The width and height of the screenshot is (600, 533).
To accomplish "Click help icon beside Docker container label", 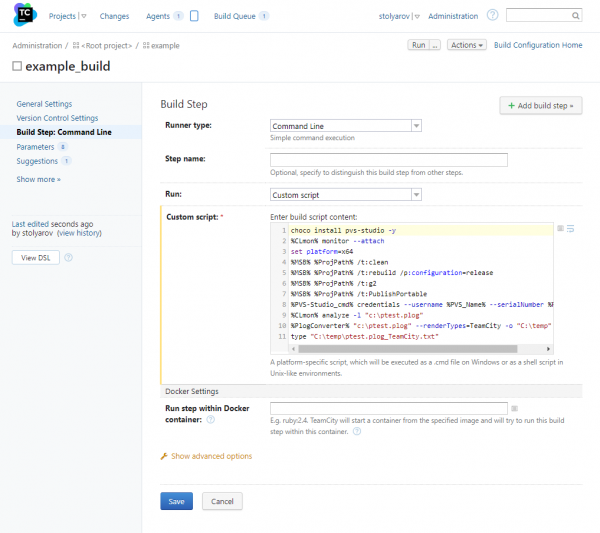I will click(211, 420).
